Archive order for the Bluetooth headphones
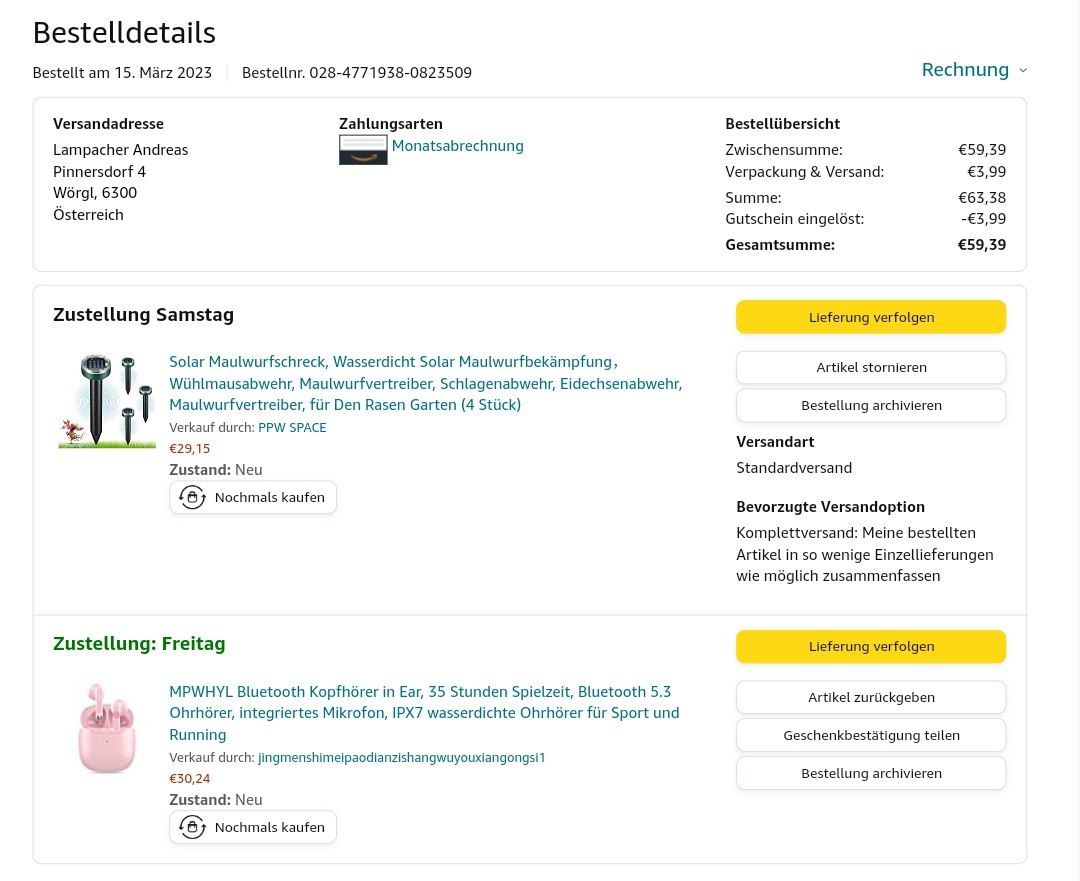The height and width of the screenshot is (881, 1080). coord(871,773)
